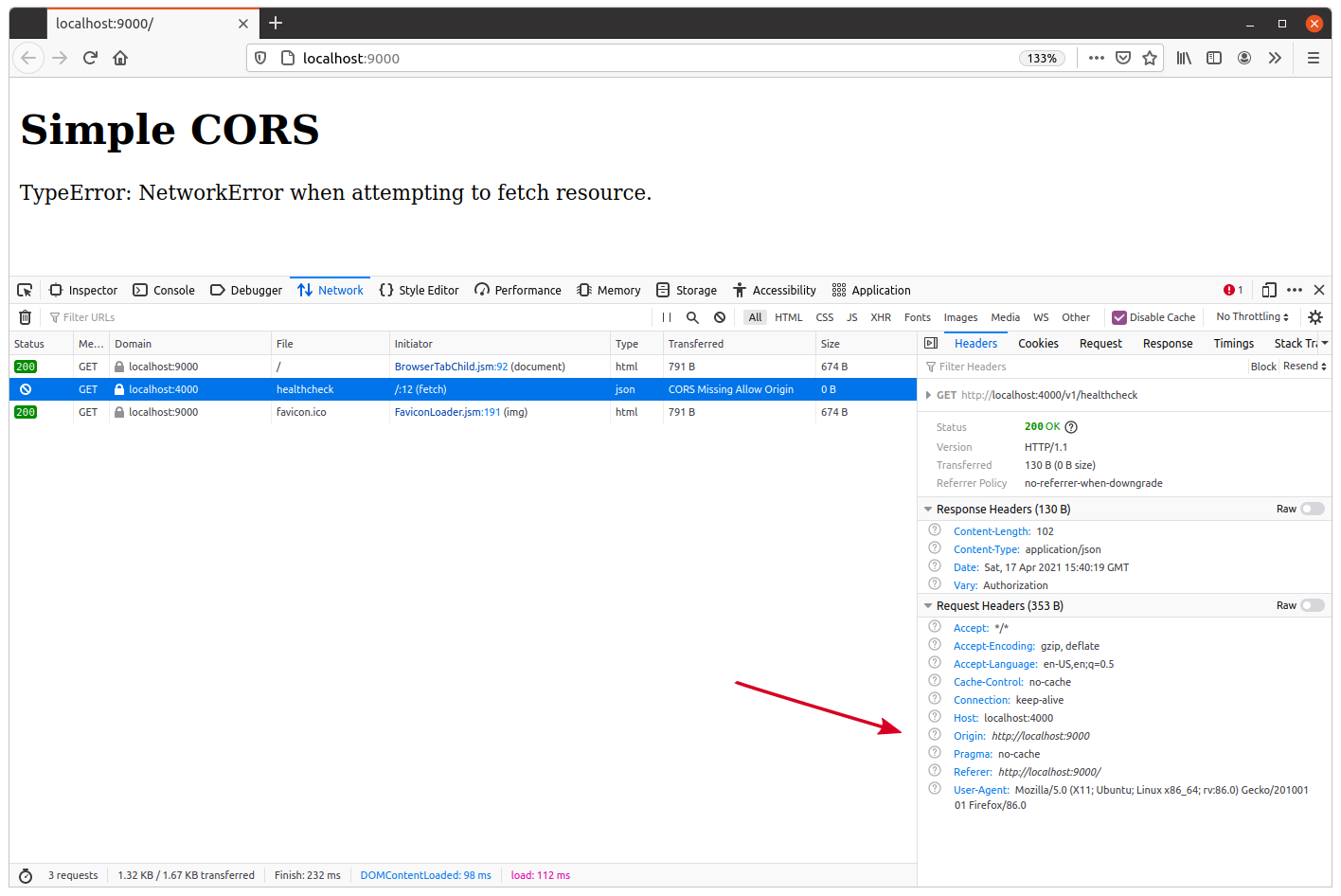1341x896 pixels.
Task: Click the element picker icon in devtools
Action: 25,290
